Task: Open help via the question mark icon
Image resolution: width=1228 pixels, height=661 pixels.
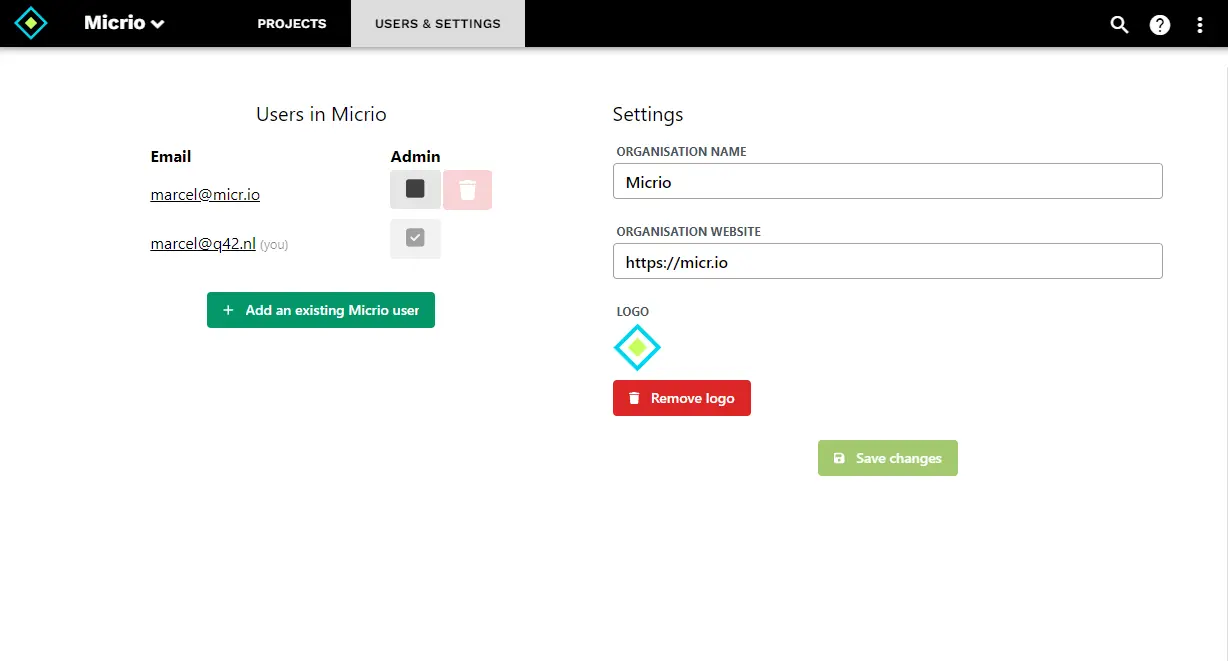Action: point(1159,25)
